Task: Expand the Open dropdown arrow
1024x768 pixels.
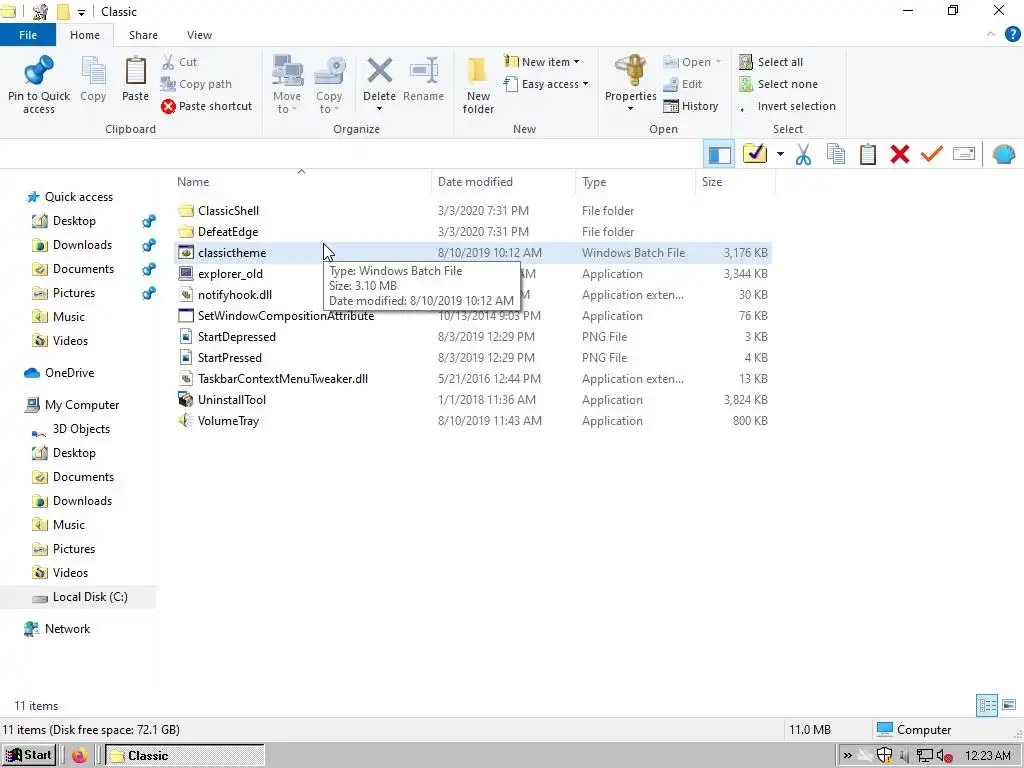Action: coord(718,62)
